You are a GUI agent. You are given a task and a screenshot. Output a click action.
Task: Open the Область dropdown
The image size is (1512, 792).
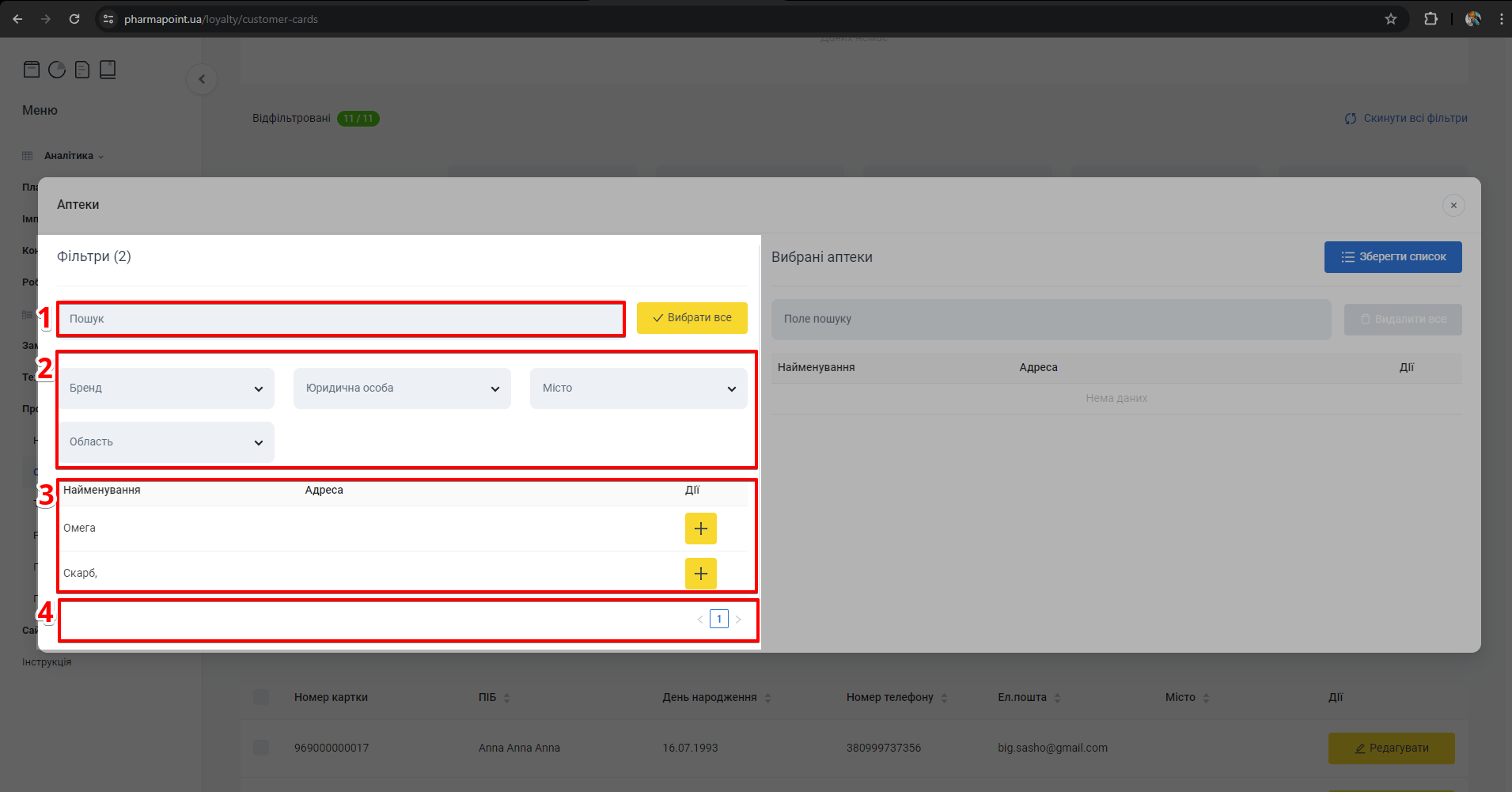point(167,442)
